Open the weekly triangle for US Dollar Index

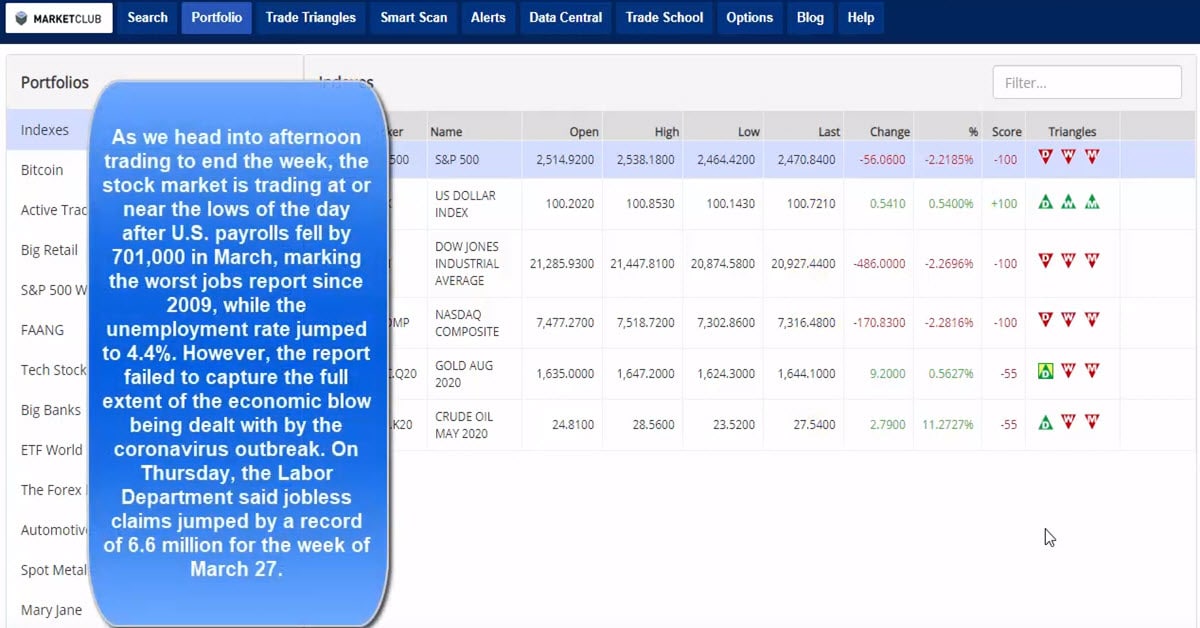pos(1069,202)
